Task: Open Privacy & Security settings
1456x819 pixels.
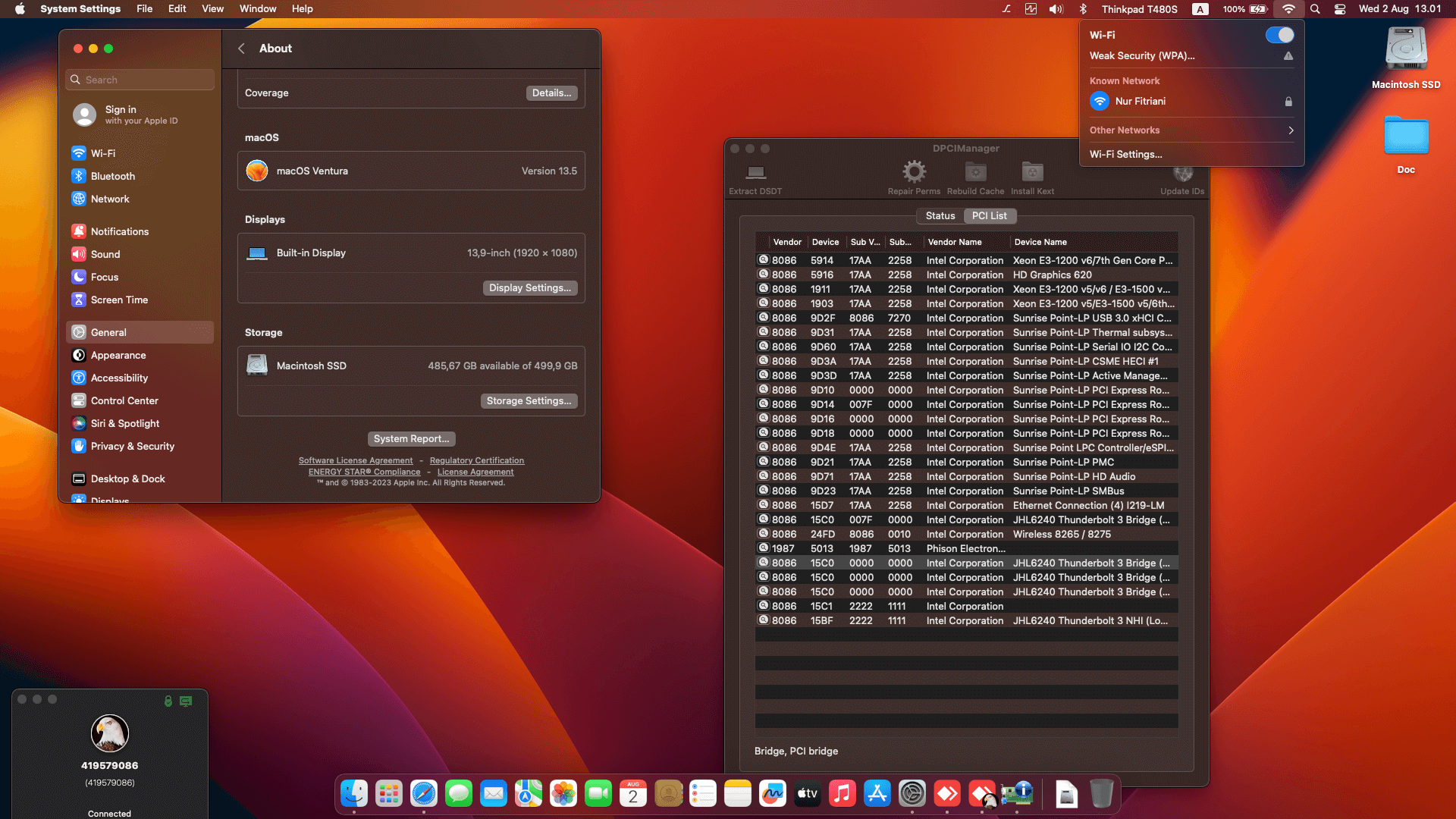Action: (x=133, y=446)
